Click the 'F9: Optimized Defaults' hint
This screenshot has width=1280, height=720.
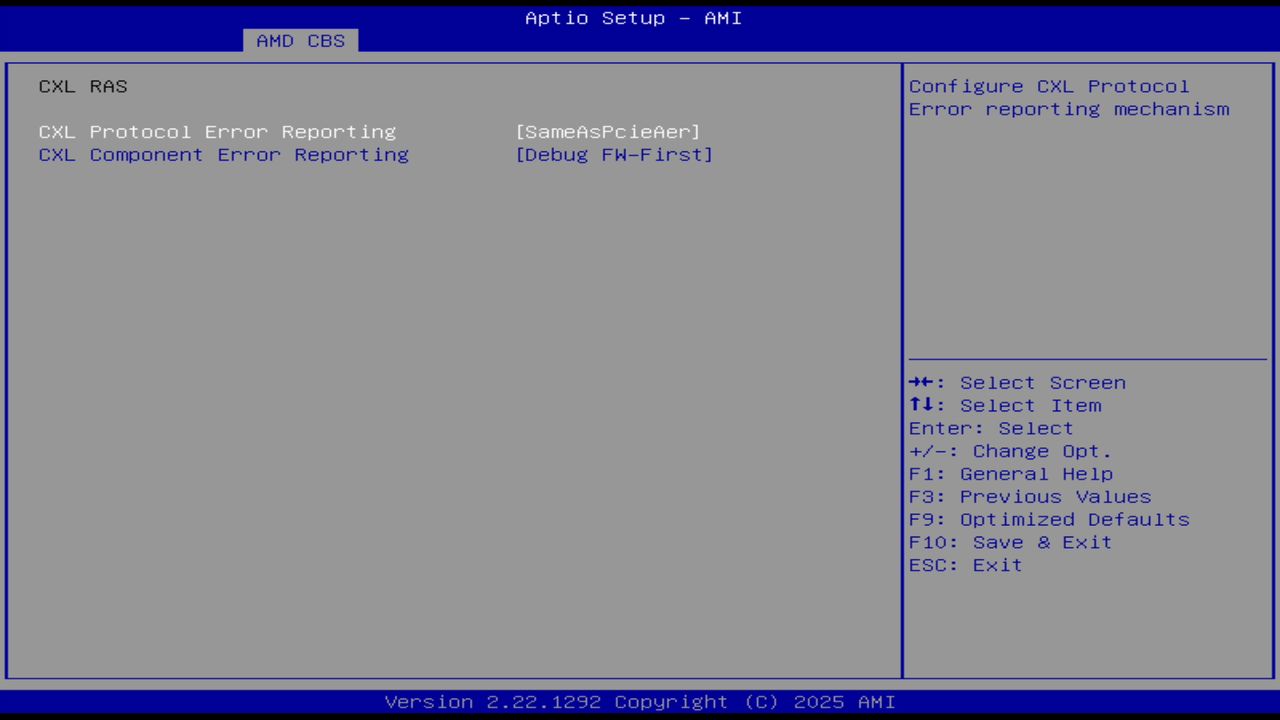click(1049, 521)
